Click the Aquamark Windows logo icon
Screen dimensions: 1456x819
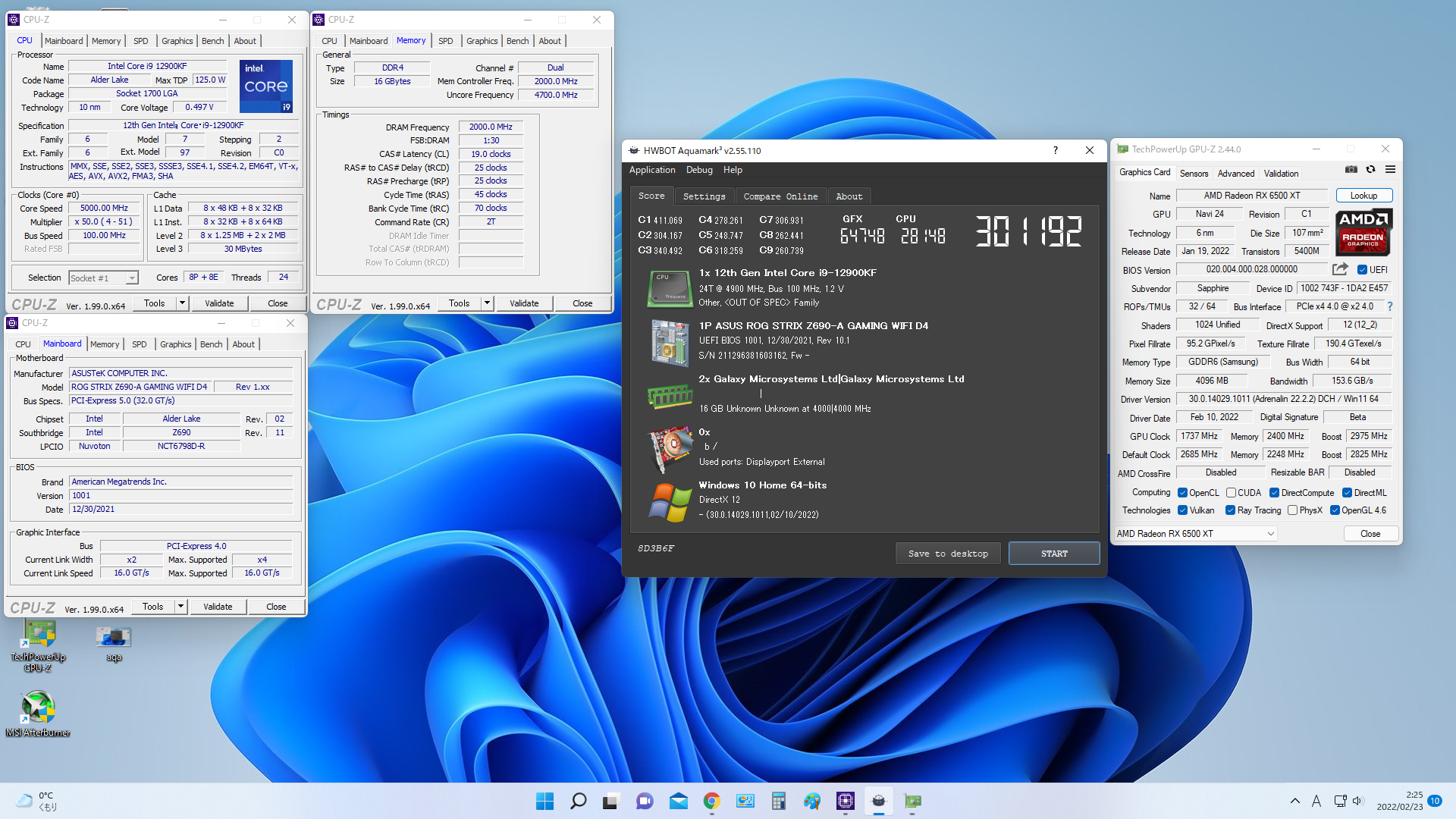point(670,502)
